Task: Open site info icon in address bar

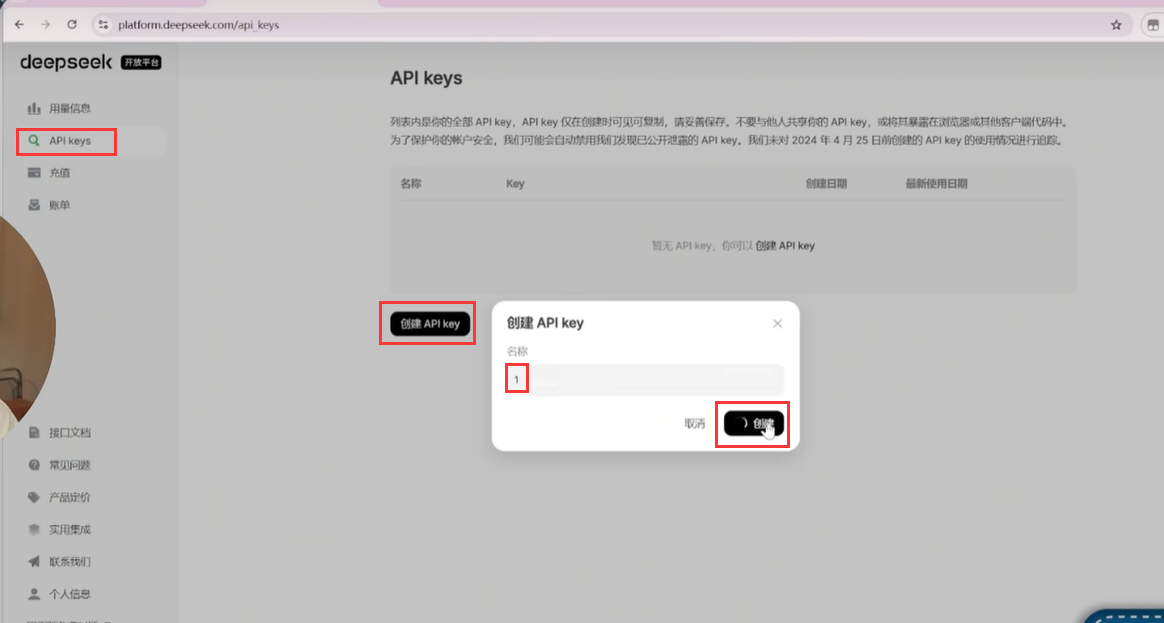Action: (104, 25)
